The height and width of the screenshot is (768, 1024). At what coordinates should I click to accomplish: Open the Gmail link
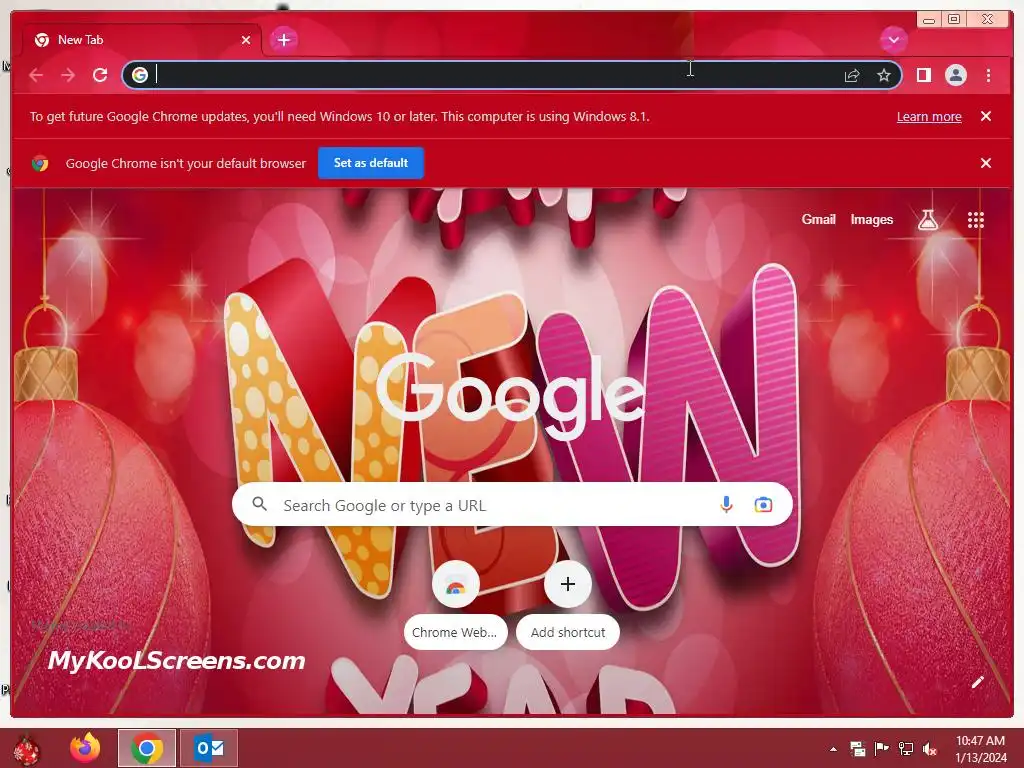(818, 220)
